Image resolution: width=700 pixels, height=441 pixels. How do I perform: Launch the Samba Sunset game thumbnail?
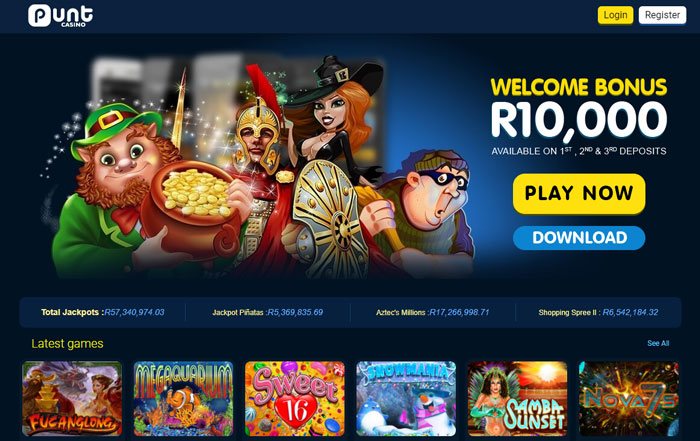pyautogui.click(x=517, y=399)
